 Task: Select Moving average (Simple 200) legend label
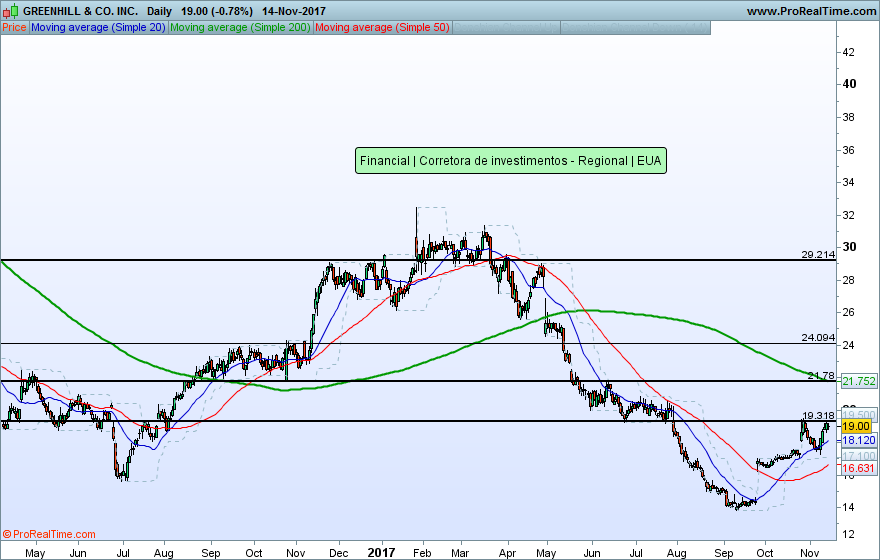click(x=240, y=27)
